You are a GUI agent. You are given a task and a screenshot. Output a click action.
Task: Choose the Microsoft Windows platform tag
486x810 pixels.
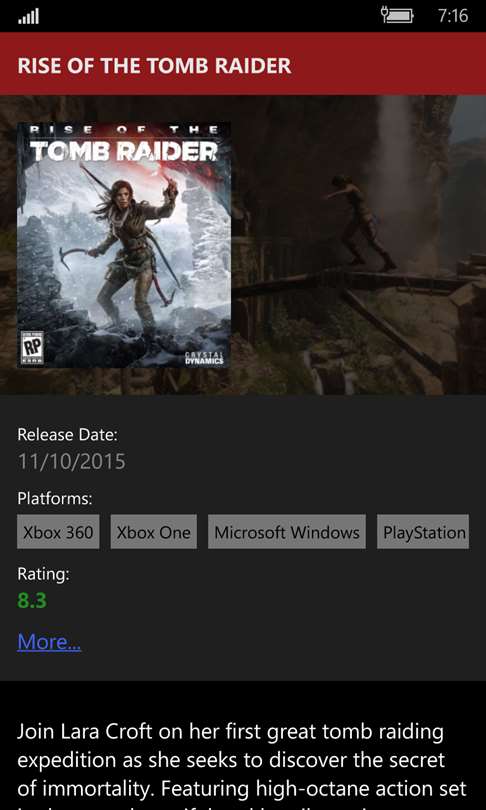coord(287,532)
